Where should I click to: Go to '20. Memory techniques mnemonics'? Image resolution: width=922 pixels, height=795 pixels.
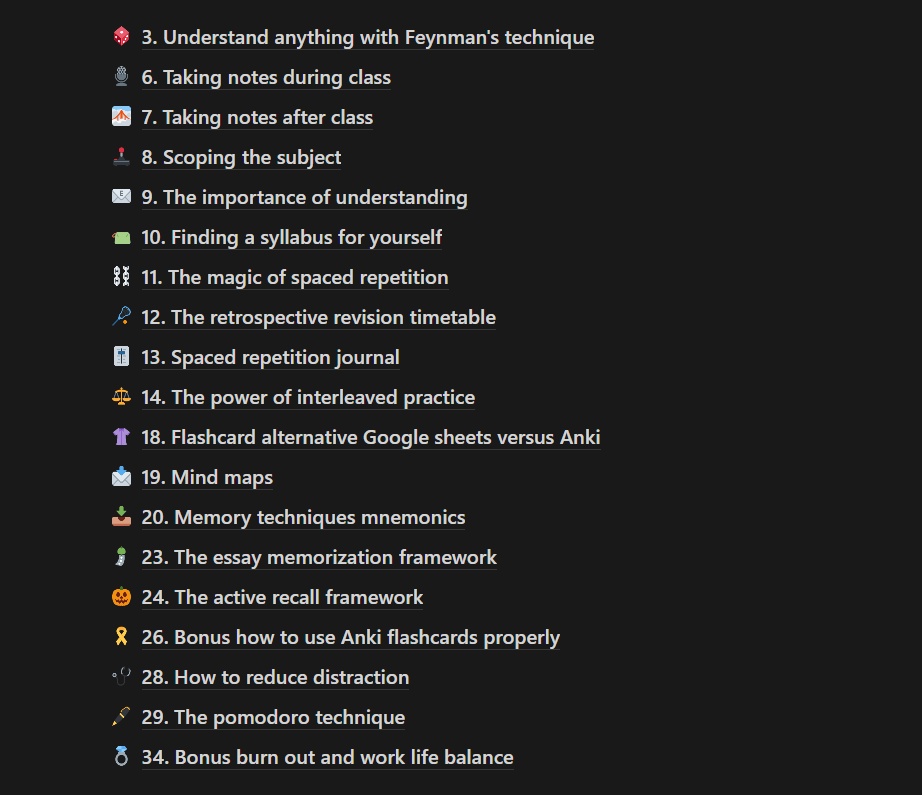[303, 517]
